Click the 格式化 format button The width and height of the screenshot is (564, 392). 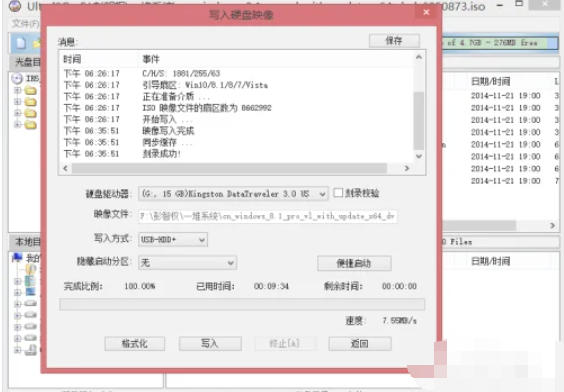tap(135, 343)
